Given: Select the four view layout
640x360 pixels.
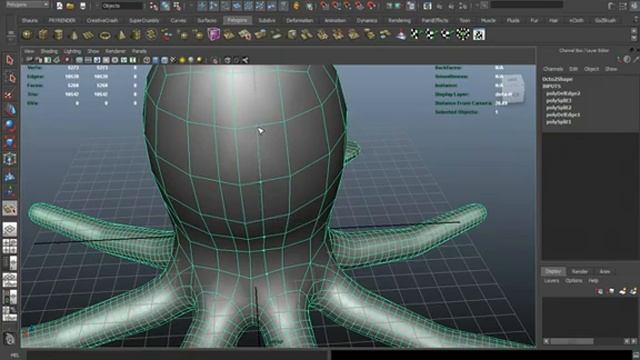Looking at the screenshot, I should [x=9, y=247].
